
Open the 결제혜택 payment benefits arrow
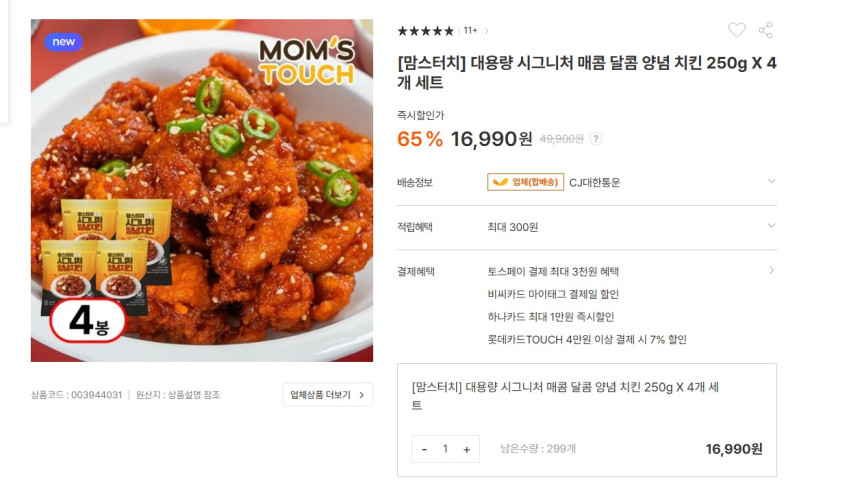pos(772,270)
